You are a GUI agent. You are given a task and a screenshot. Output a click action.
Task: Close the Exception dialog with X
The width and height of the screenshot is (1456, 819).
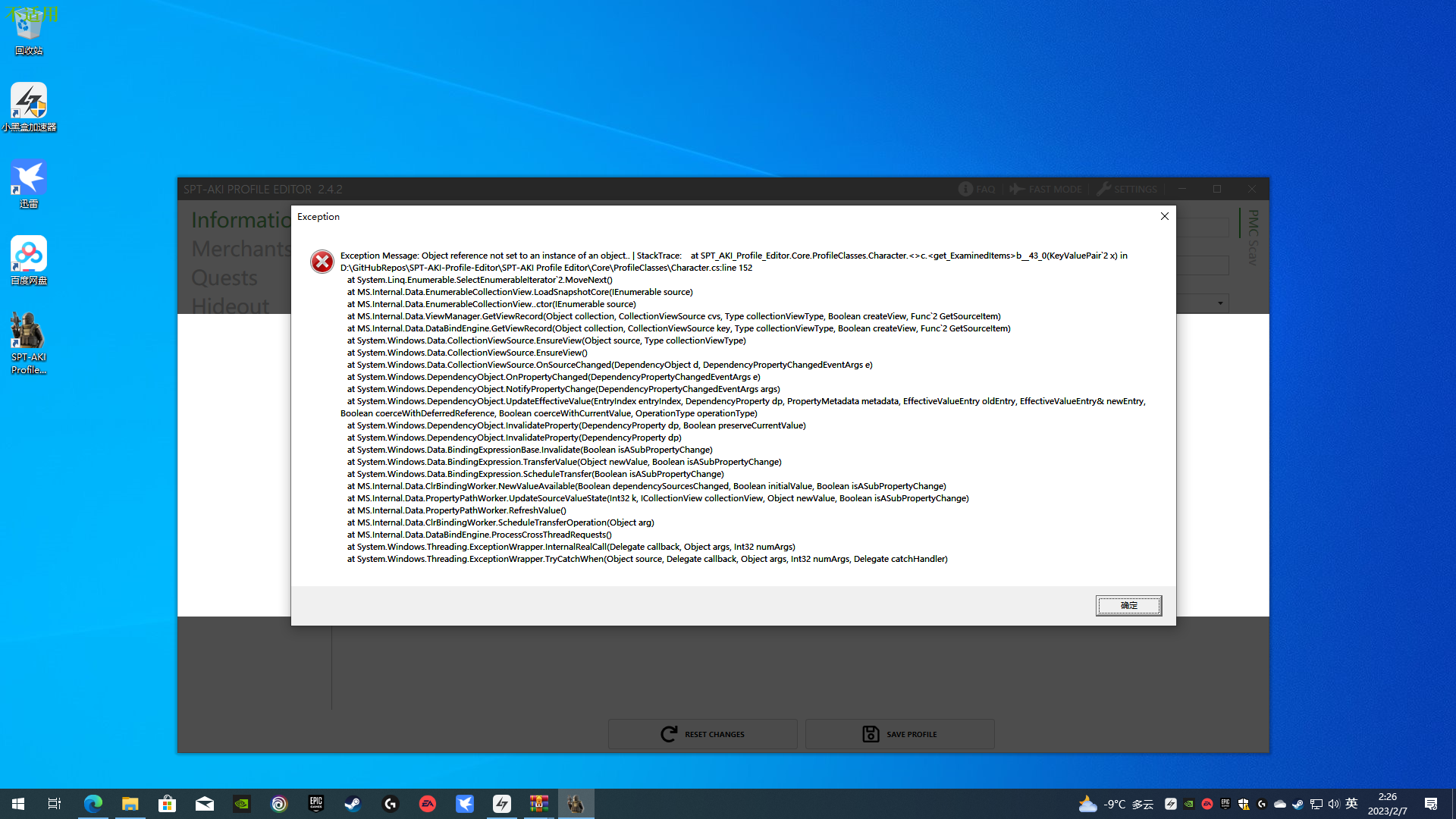[1164, 217]
